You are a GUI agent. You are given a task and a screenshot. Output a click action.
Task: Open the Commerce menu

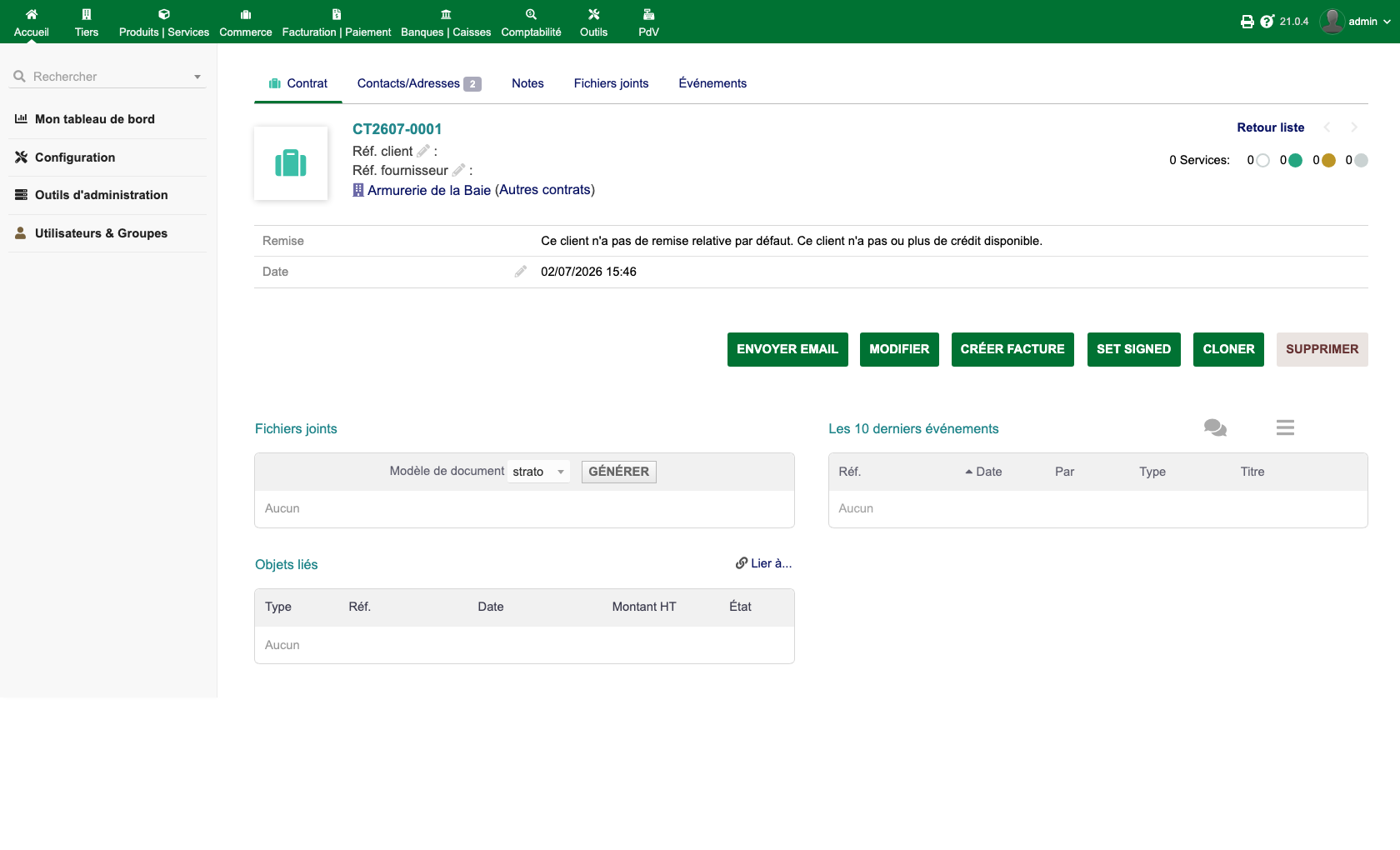246,22
